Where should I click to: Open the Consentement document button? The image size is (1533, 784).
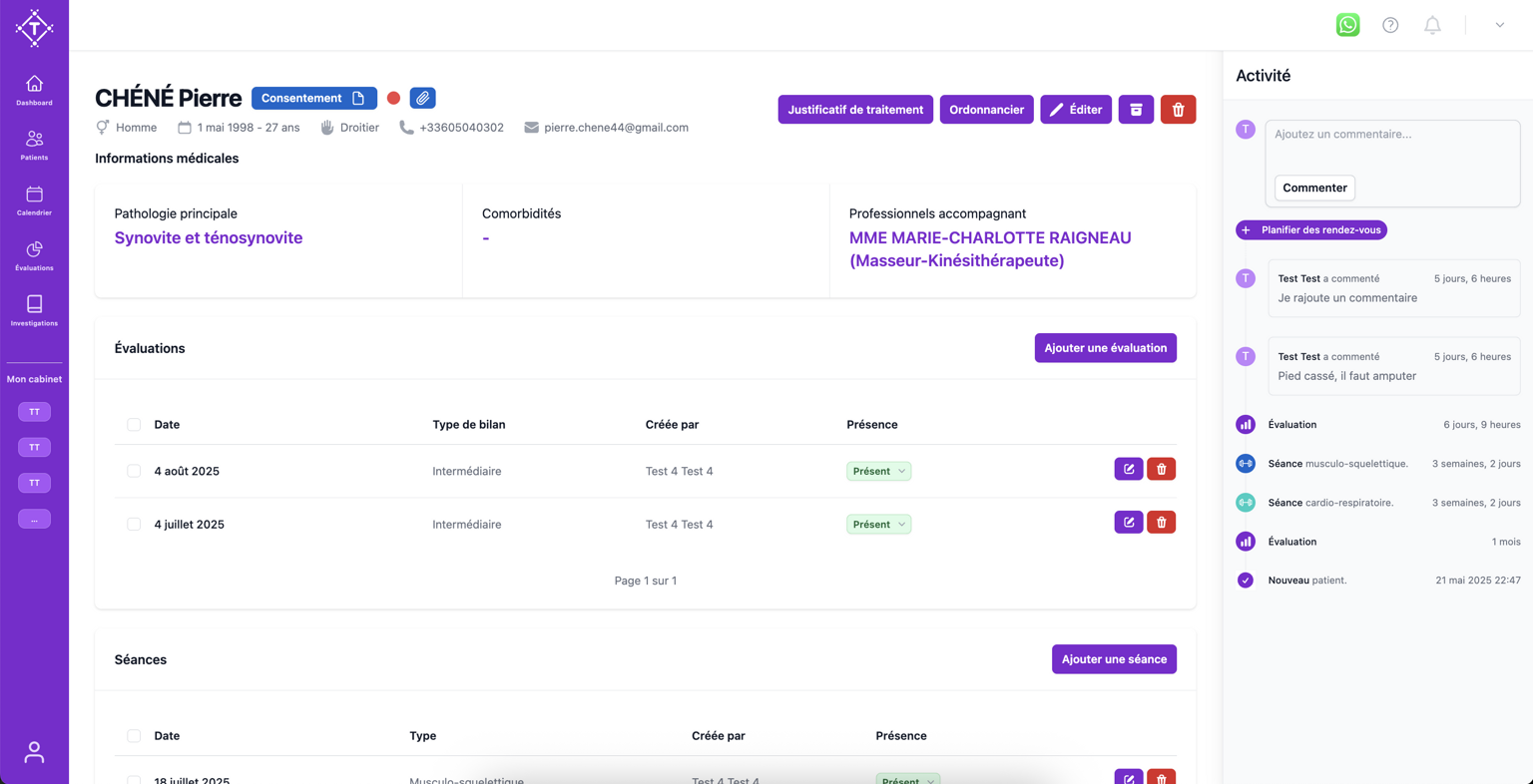314,98
